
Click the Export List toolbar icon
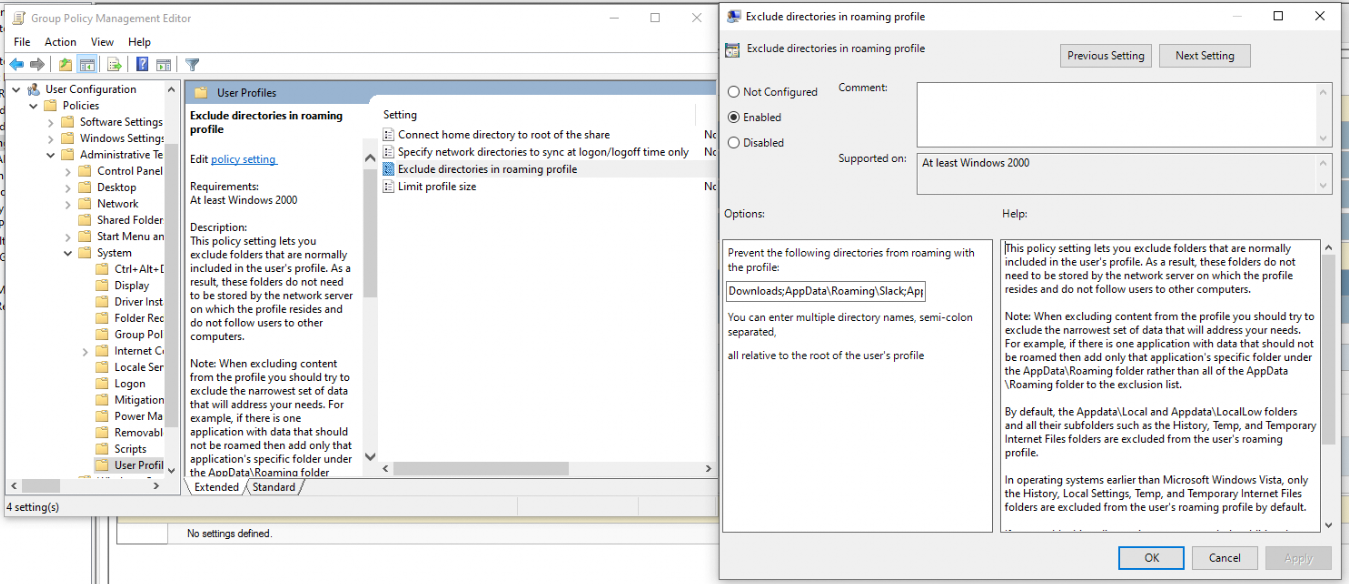pyautogui.click(x=114, y=63)
